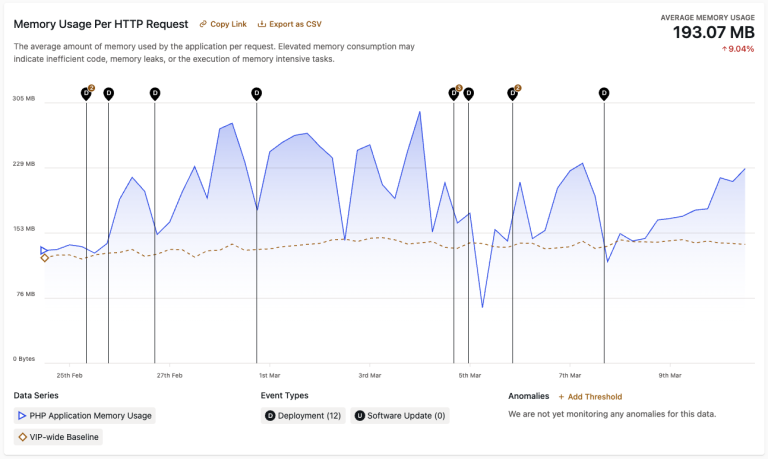Select the deployment marker at 5th Mar
The width and height of the screenshot is (768, 459).
tap(469, 94)
